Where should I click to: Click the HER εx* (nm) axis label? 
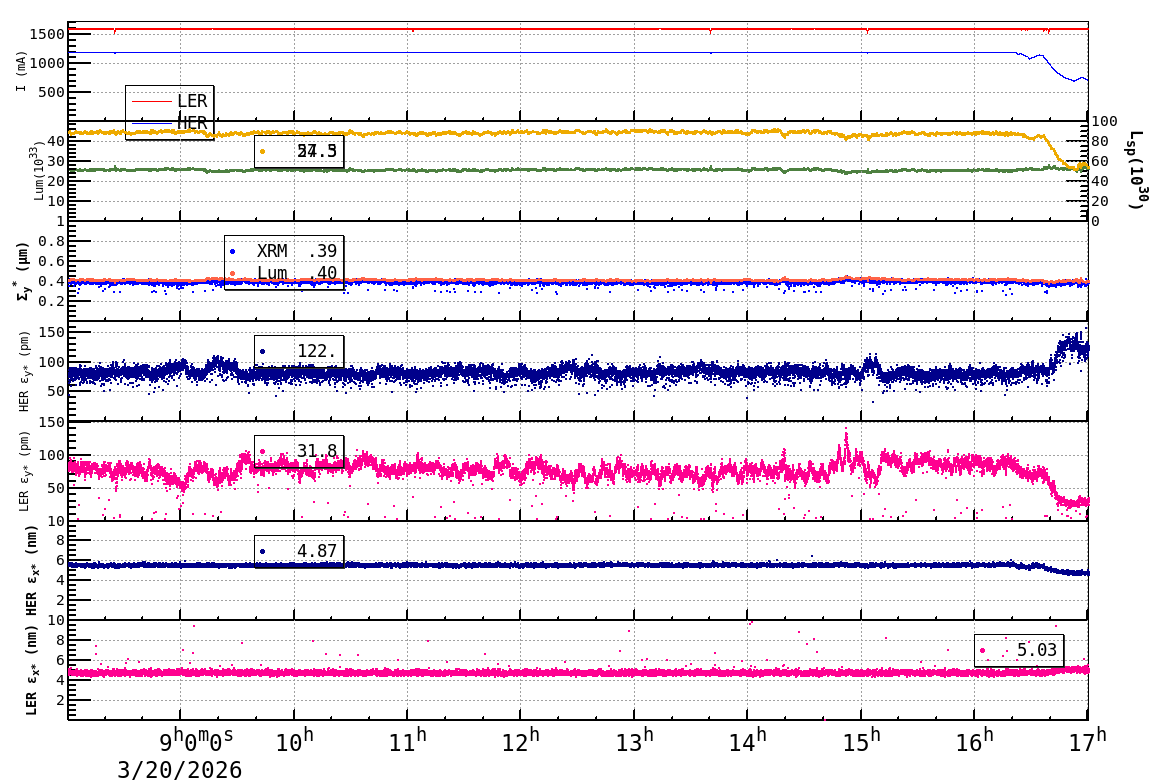(32, 570)
